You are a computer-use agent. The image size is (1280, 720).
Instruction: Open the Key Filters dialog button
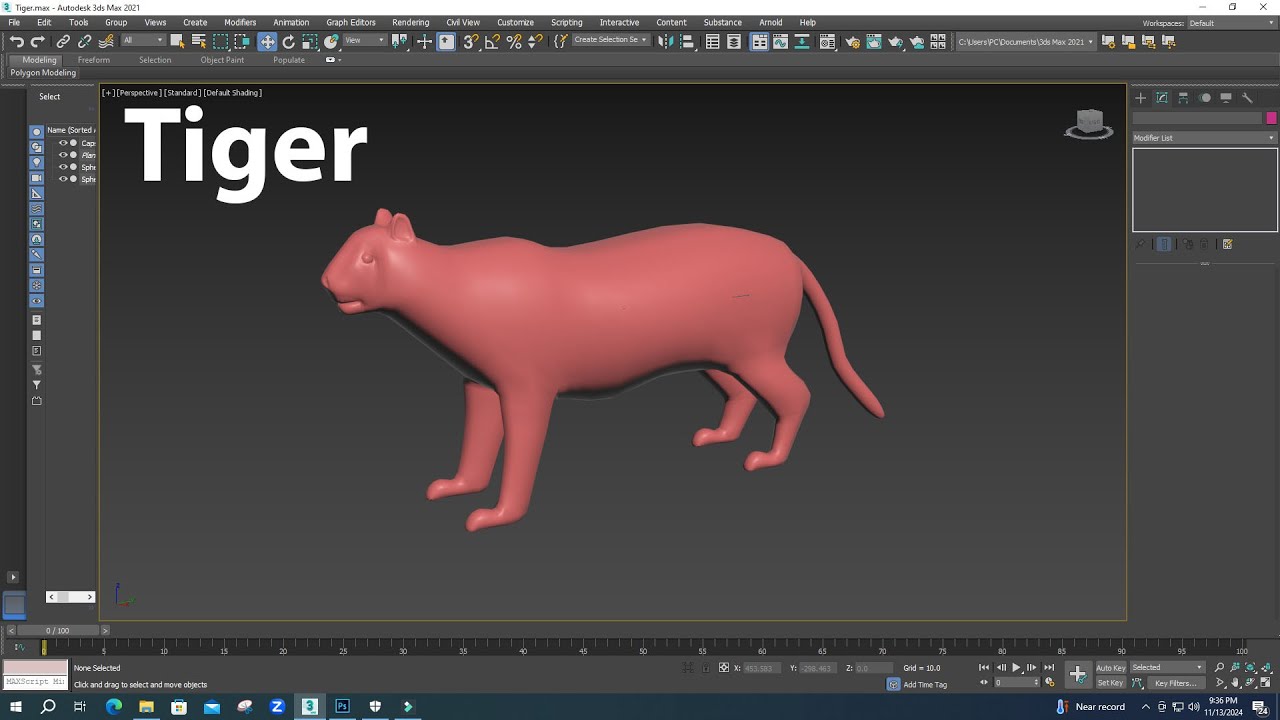(1176, 683)
